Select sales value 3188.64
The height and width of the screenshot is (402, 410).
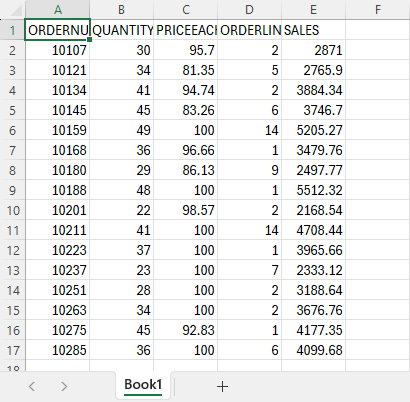314,290
